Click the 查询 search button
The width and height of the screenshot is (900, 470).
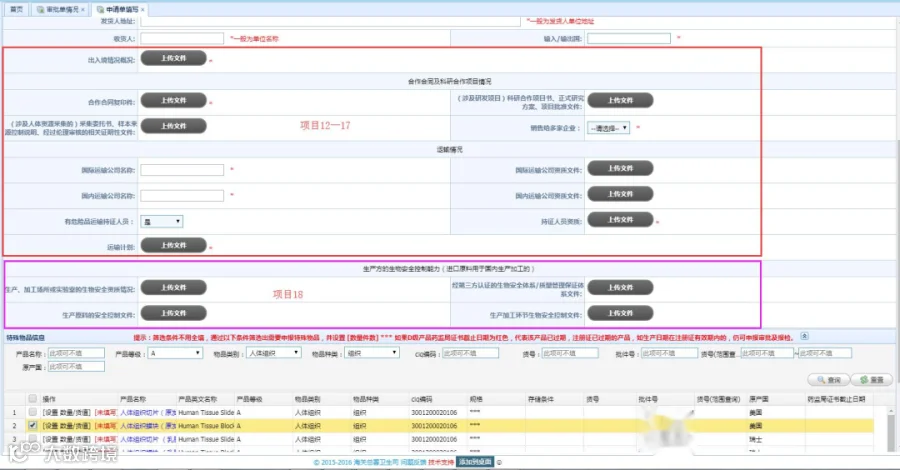[x=829, y=380]
